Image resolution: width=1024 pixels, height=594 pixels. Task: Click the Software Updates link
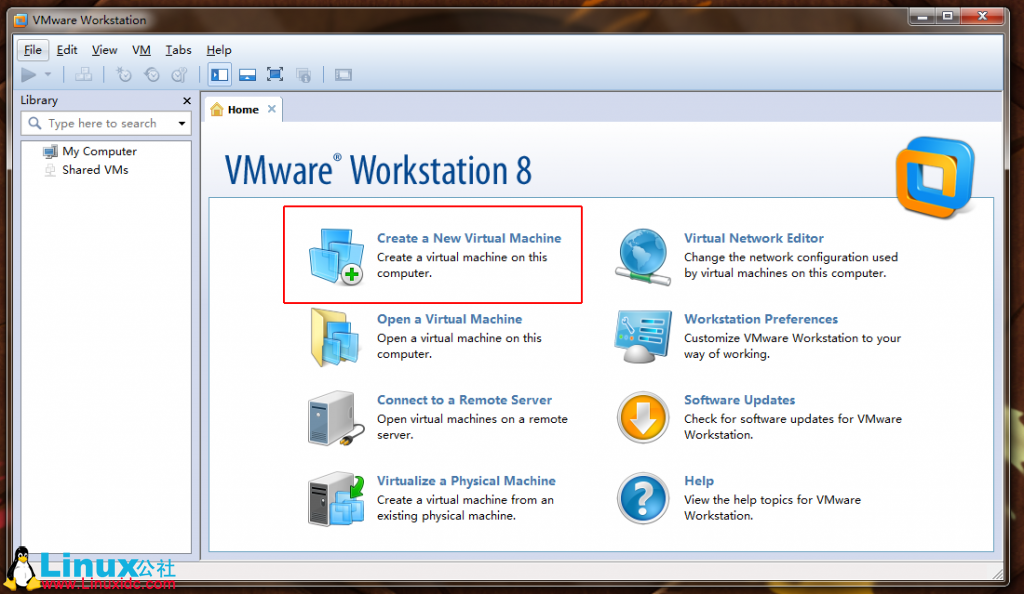click(739, 400)
